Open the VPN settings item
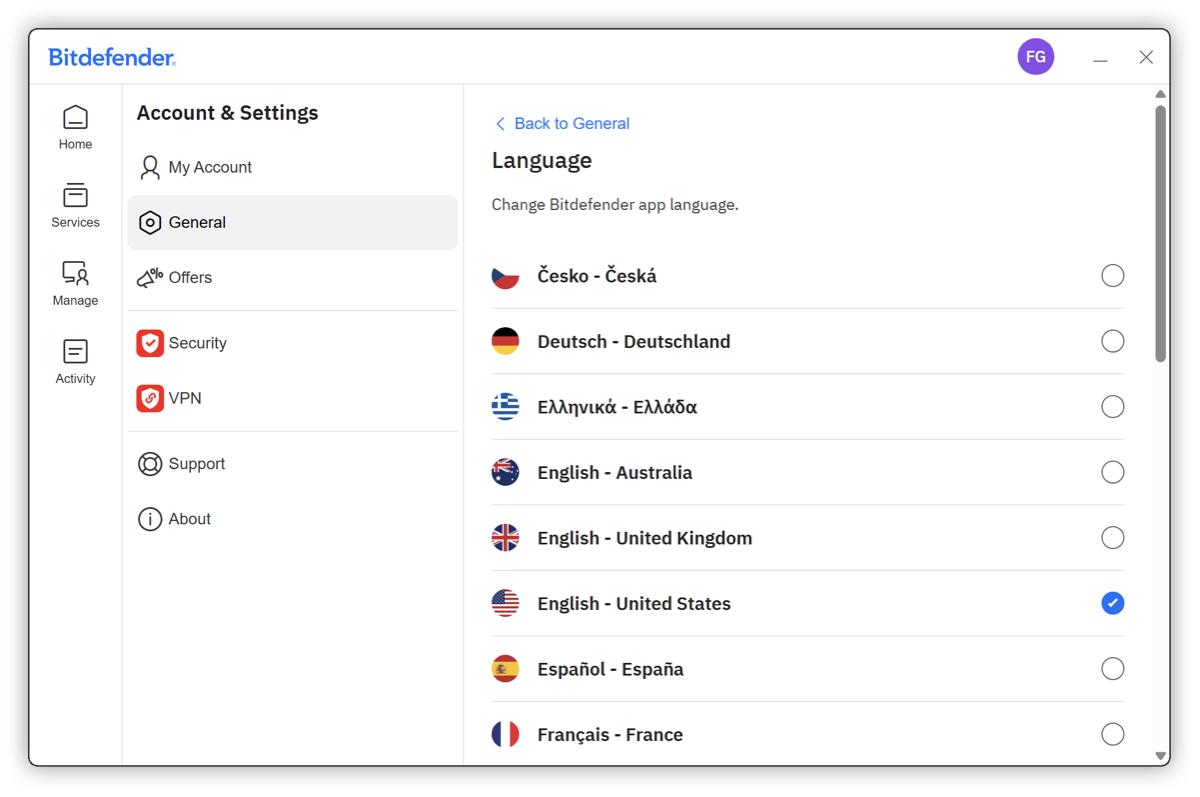This screenshot has height=797, width=1200. coord(293,398)
